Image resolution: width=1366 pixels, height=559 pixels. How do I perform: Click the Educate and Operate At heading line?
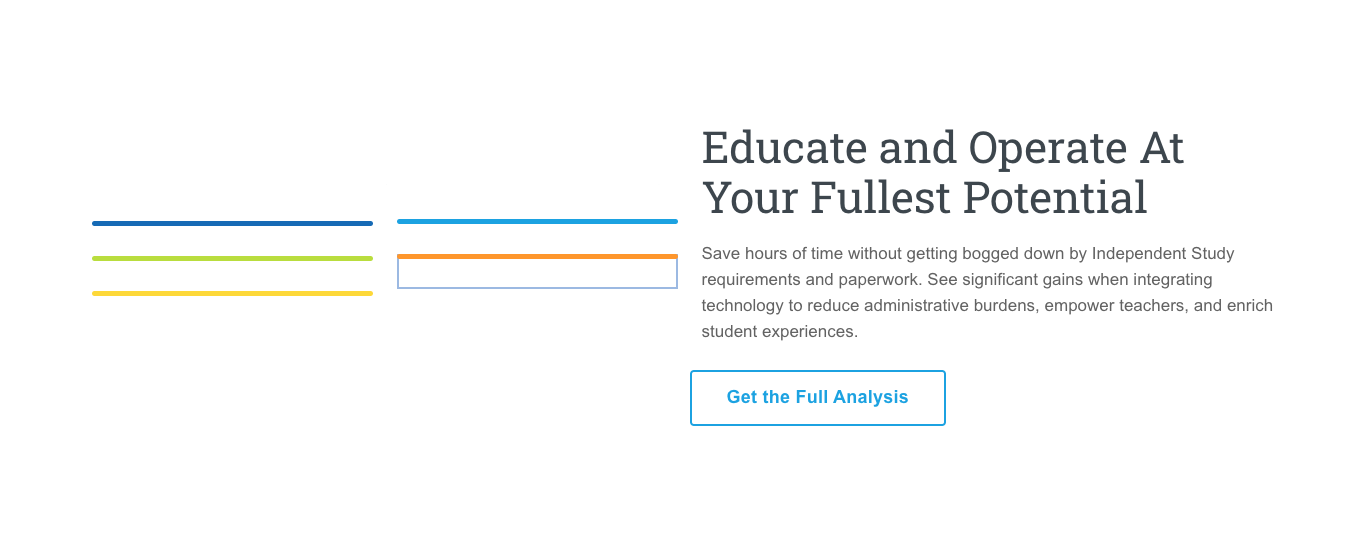click(x=943, y=148)
